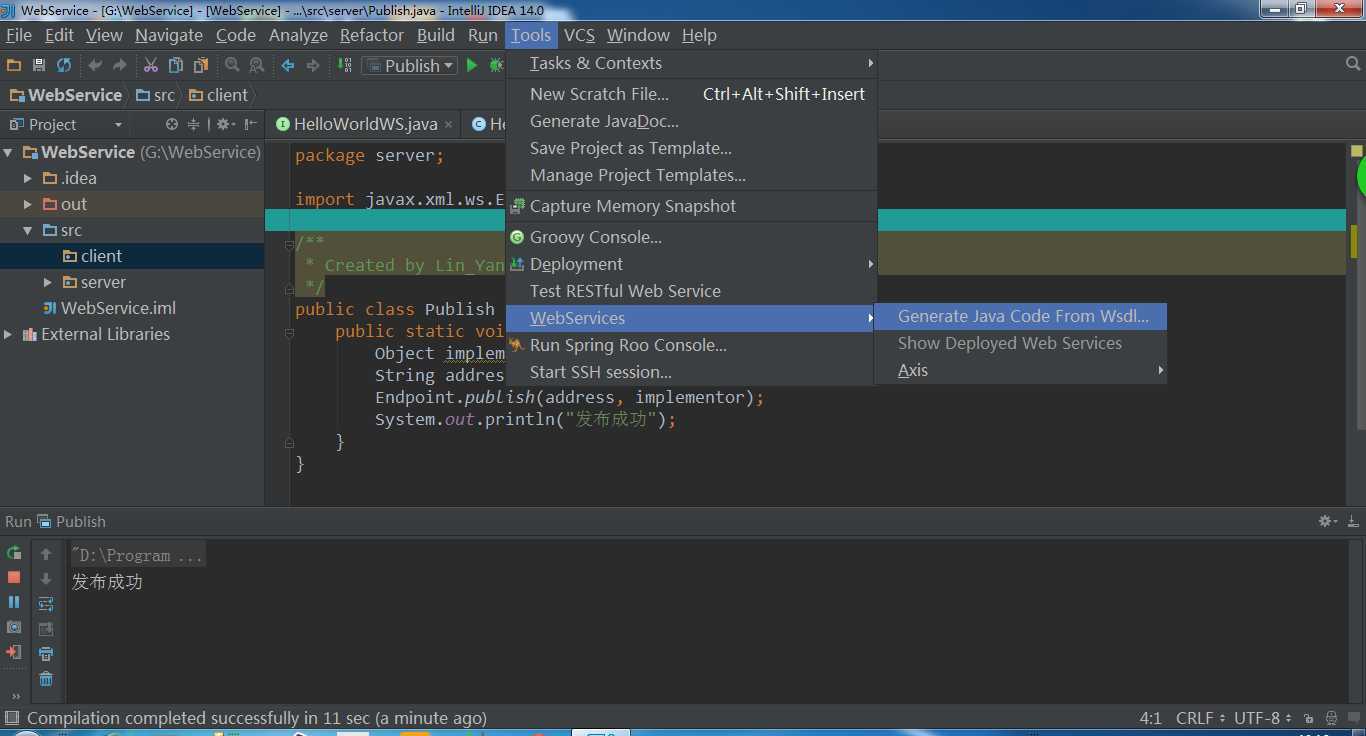Select client package in tree

[x=92, y=256]
